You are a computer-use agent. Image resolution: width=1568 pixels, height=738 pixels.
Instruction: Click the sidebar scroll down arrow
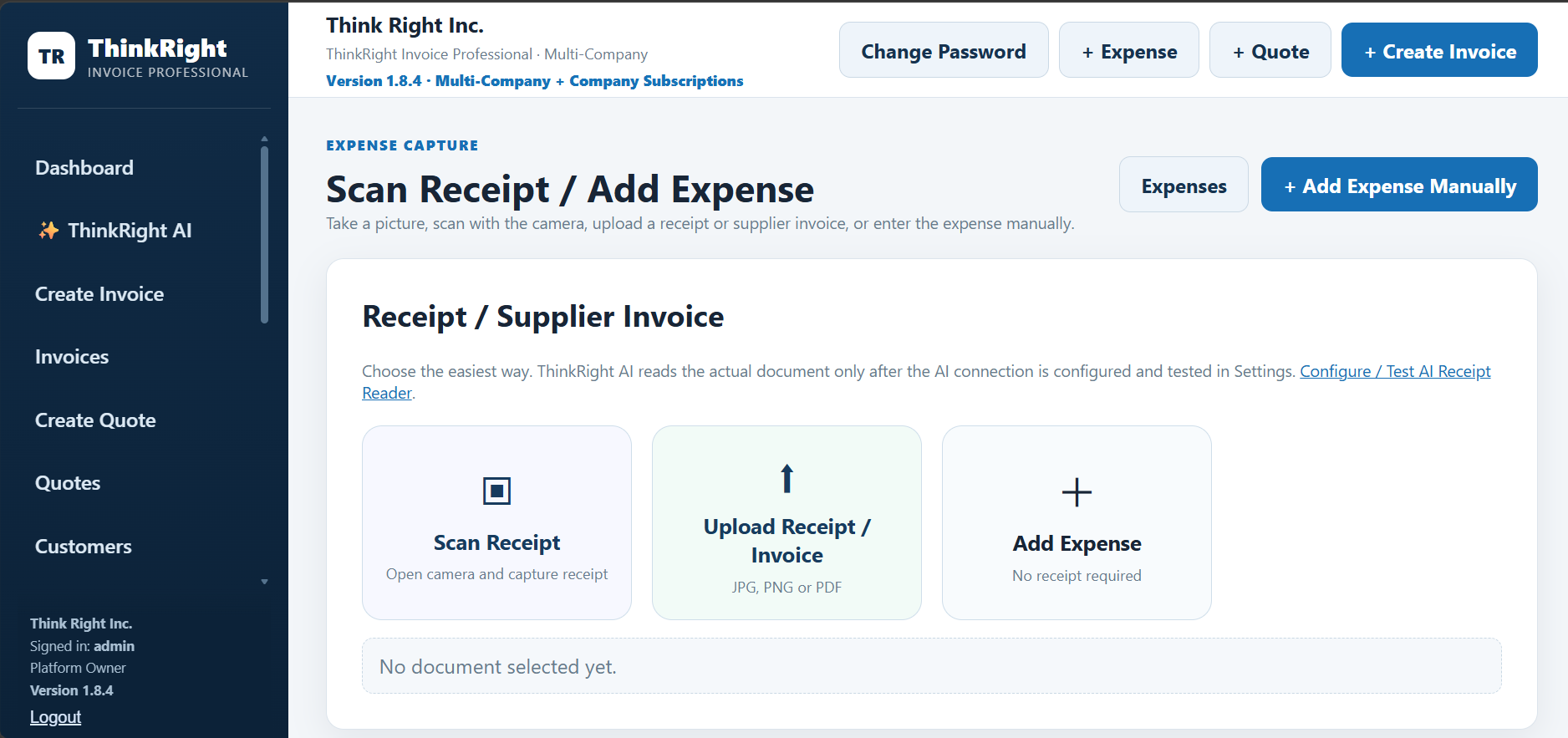[264, 582]
